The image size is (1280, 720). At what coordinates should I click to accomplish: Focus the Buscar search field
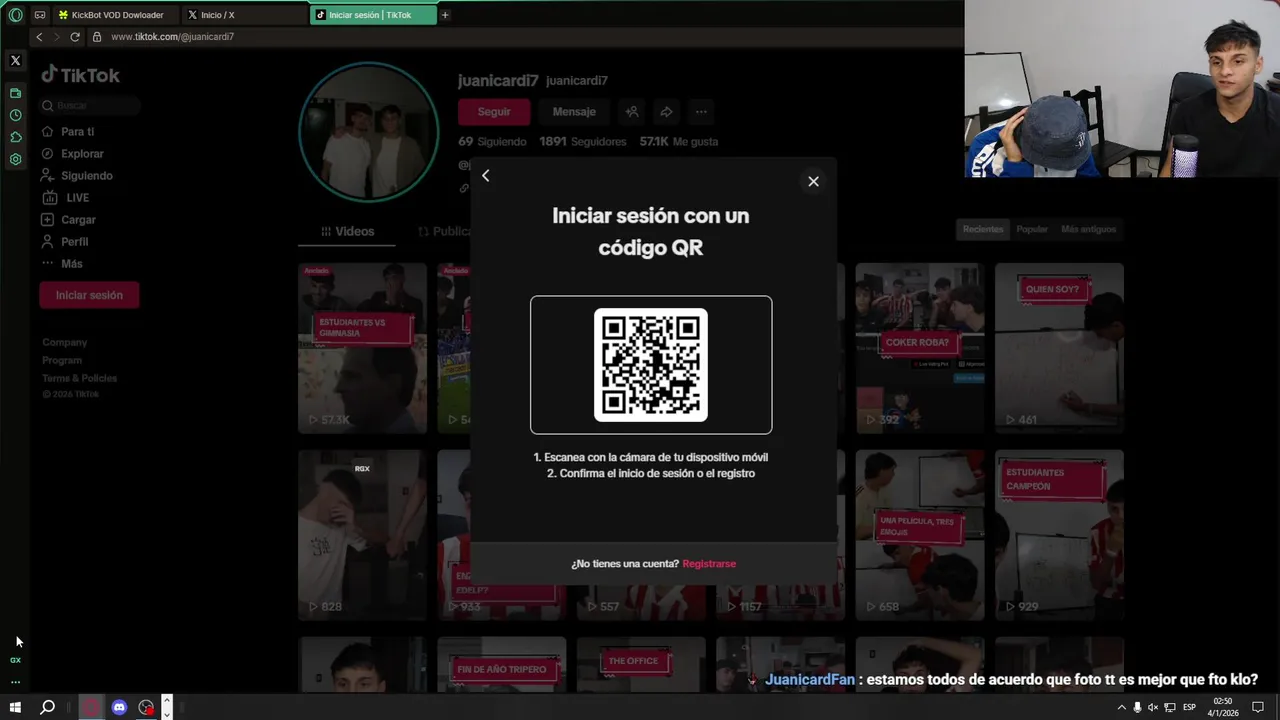[90, 106]
